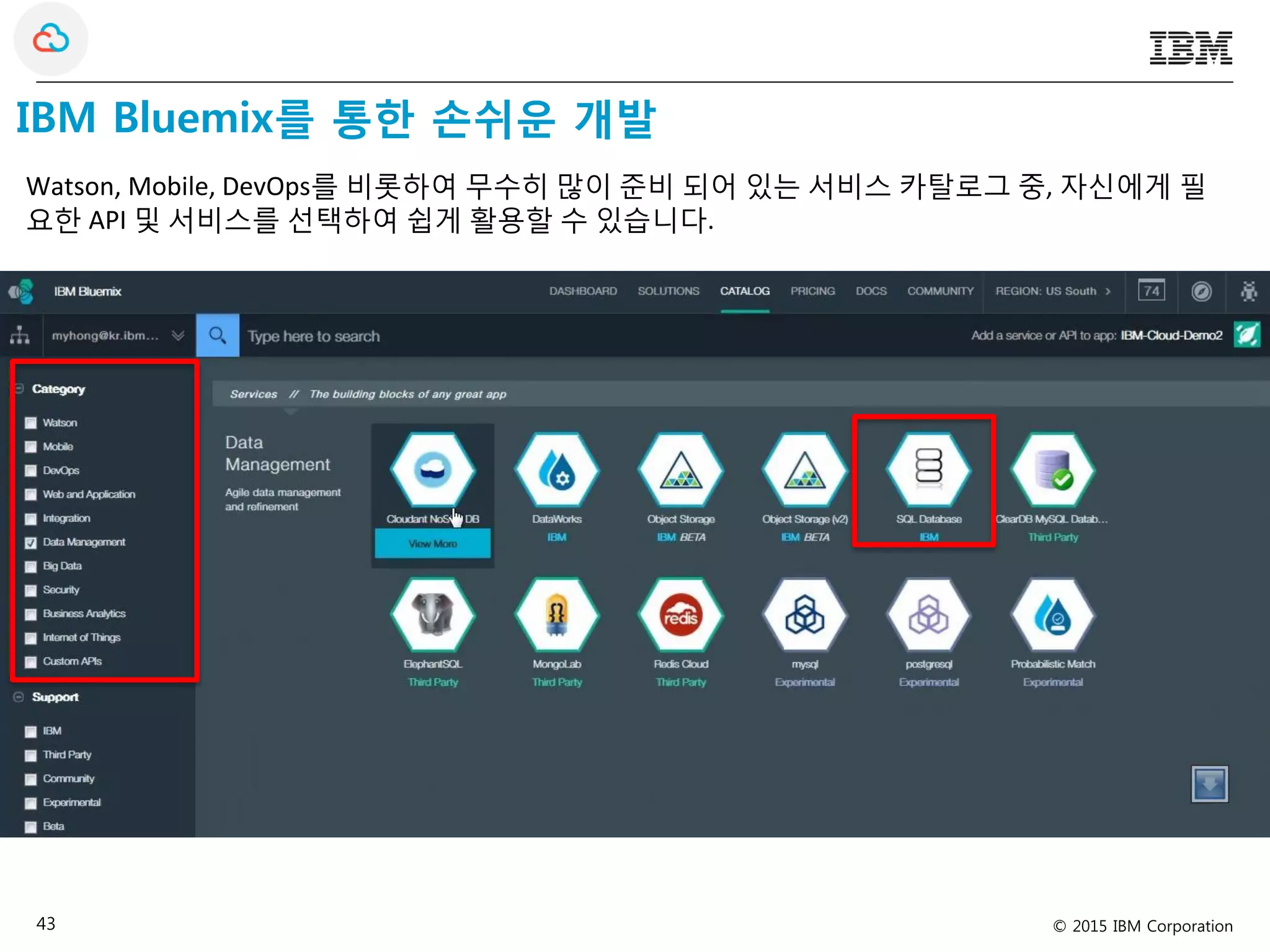This screenshot has width=1270, height=952.
Task: Tick the Beta support checkbox
Action: 30,827
